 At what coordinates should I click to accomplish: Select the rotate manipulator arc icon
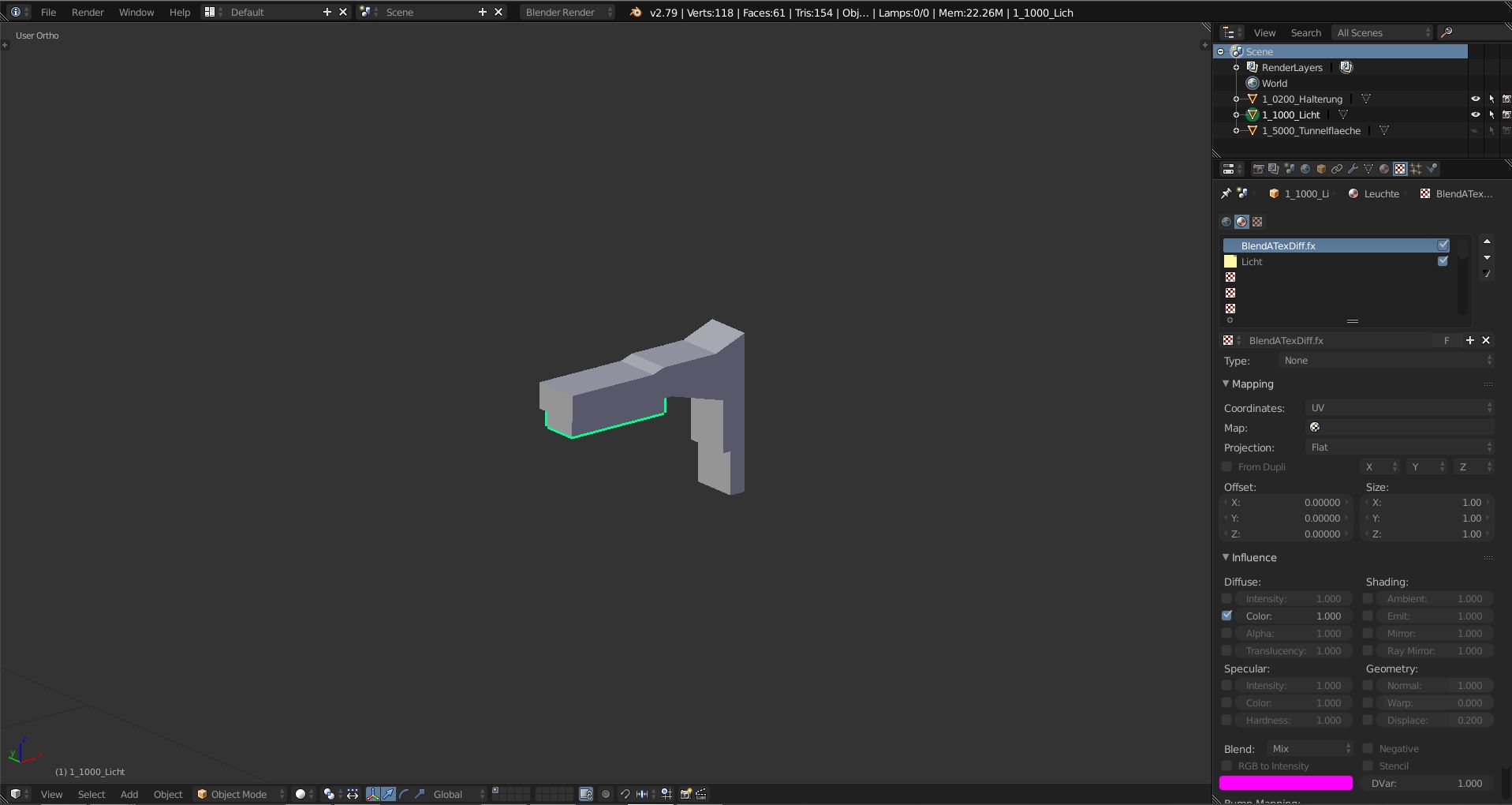point(404,794)
